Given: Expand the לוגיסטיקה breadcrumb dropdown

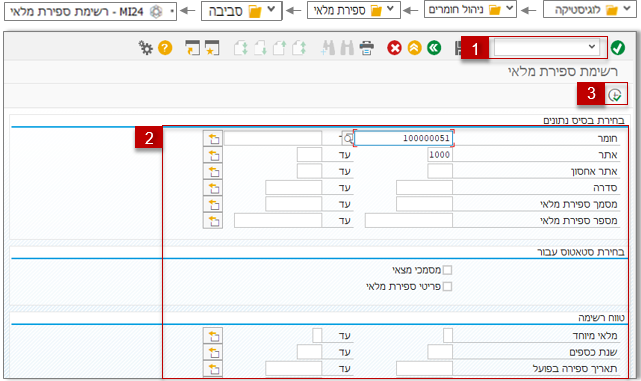Looking at the screenshot, I should [x=627, y=9].
